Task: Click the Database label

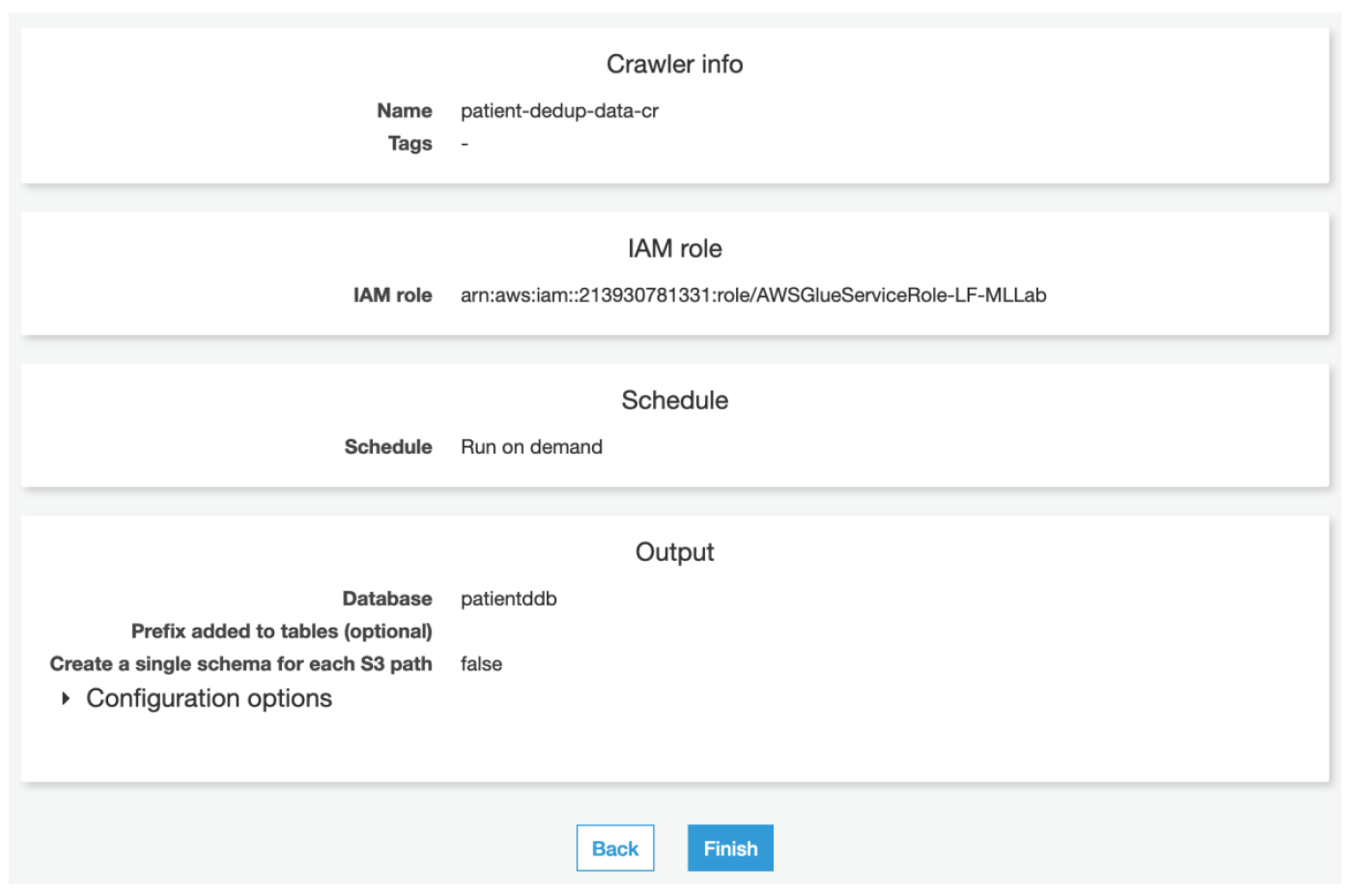Action: point(387,599)
